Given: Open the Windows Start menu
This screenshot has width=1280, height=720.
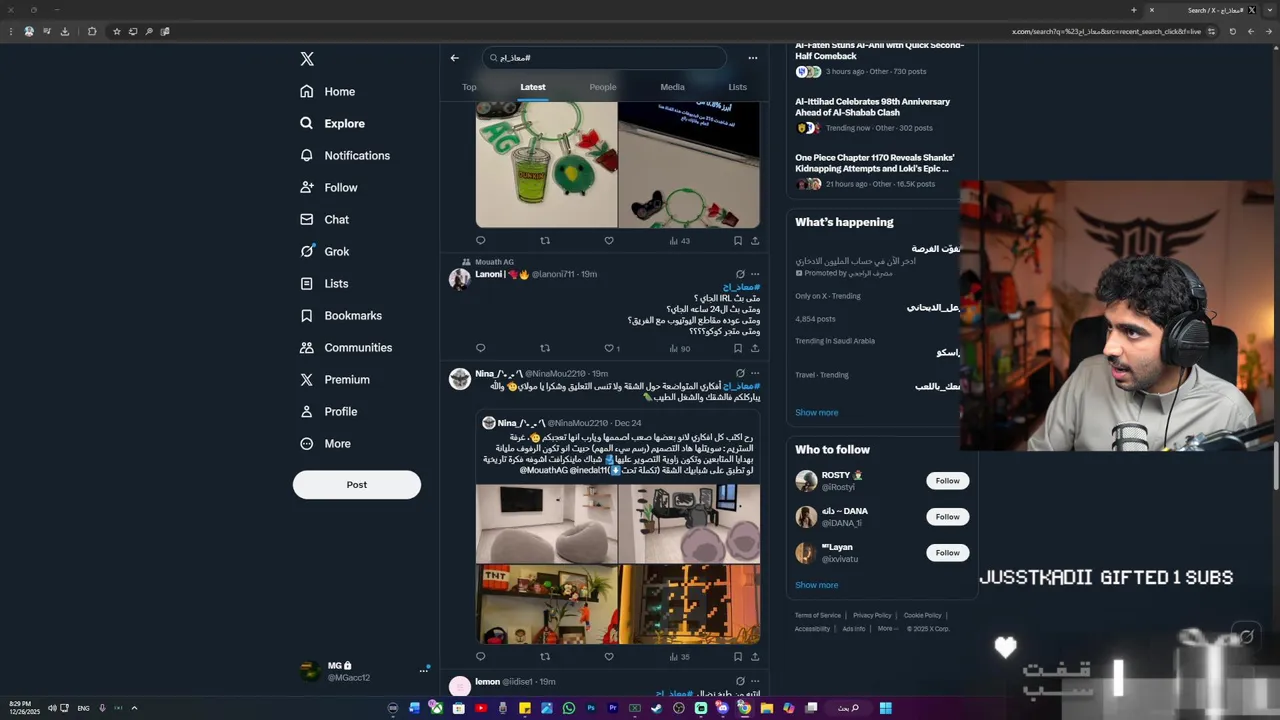Looking at the screenshot, I should 885,708.
